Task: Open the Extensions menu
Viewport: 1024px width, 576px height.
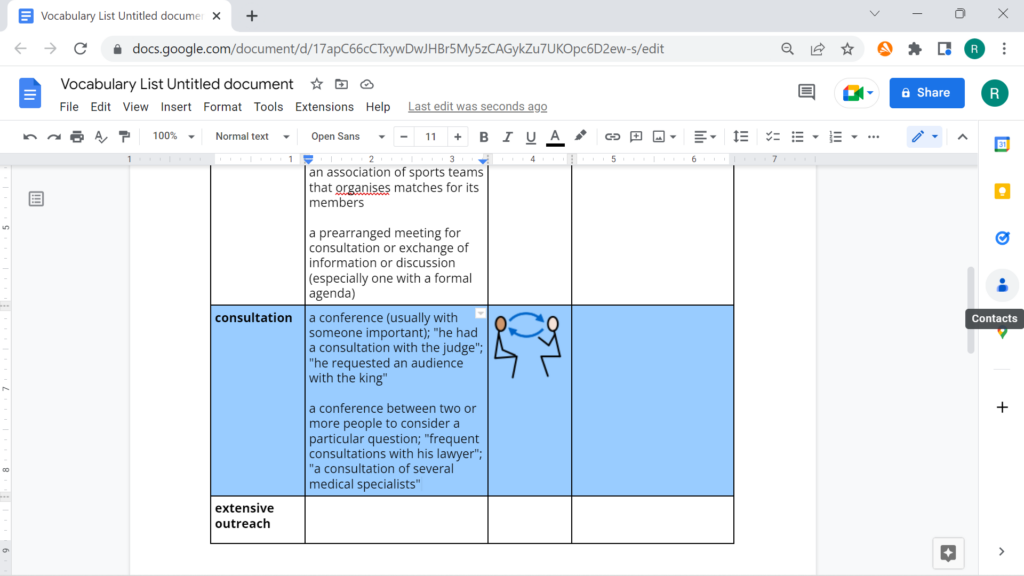Action: [x=324, y=107]
